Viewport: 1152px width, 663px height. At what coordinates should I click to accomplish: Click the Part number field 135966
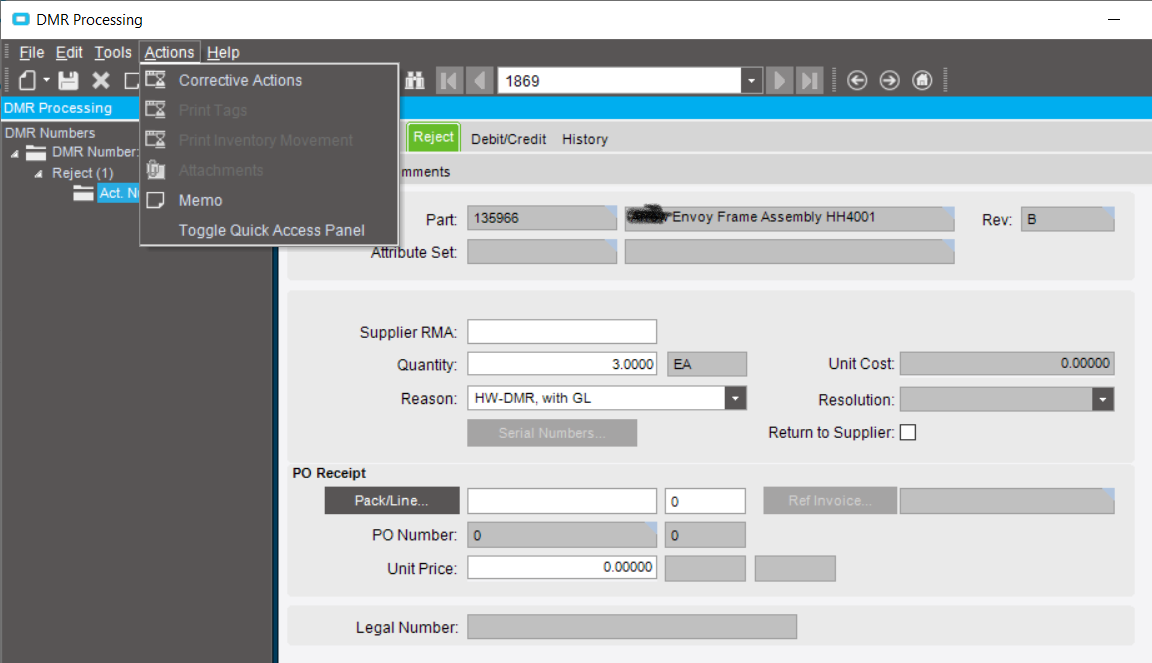(542, 218)
